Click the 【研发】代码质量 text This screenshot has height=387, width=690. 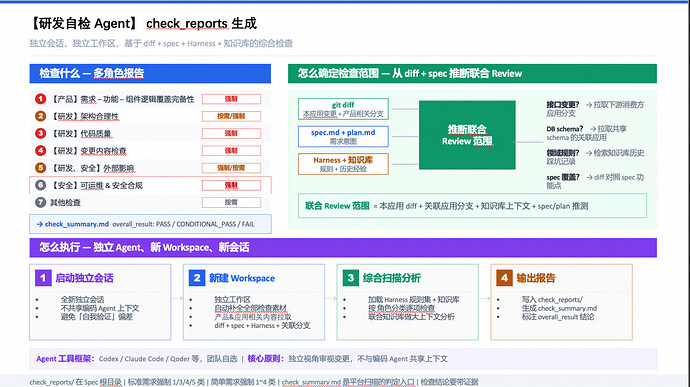pos(80,133)
